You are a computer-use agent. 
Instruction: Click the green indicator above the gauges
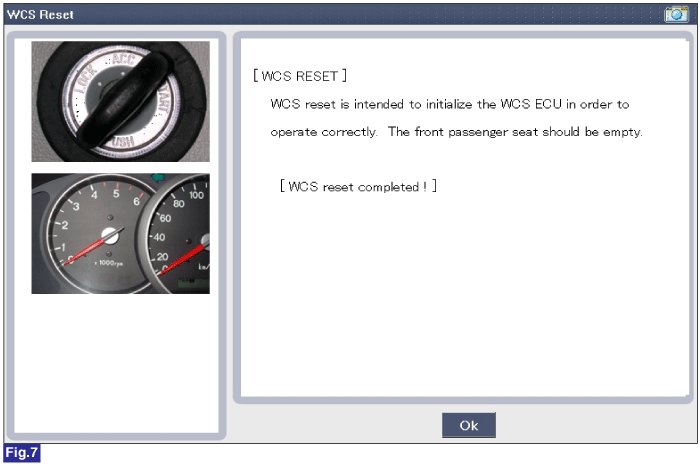158,177
